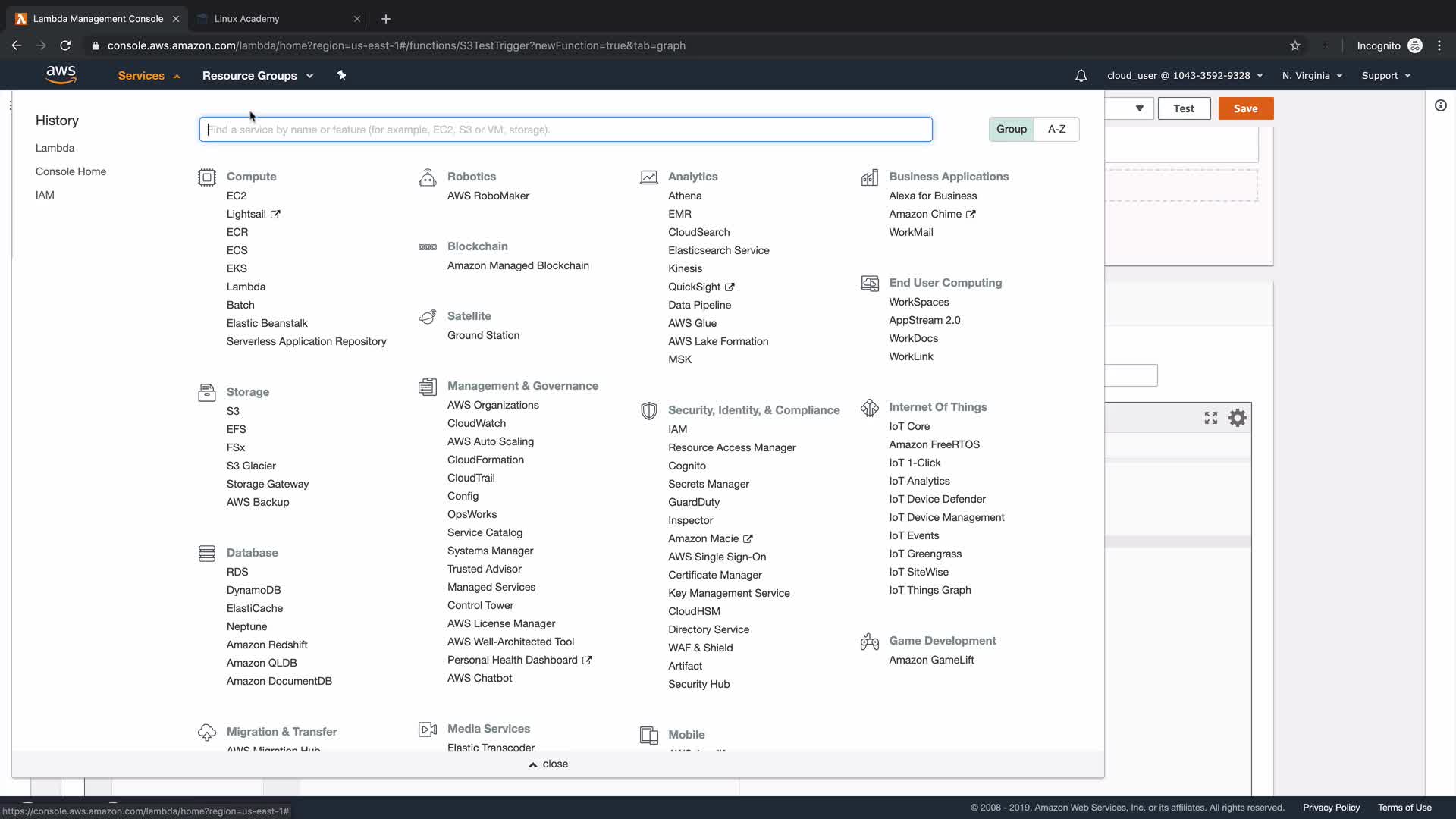
Task: Open CloudWatch under Management & Governance
Action: point(476,423)
